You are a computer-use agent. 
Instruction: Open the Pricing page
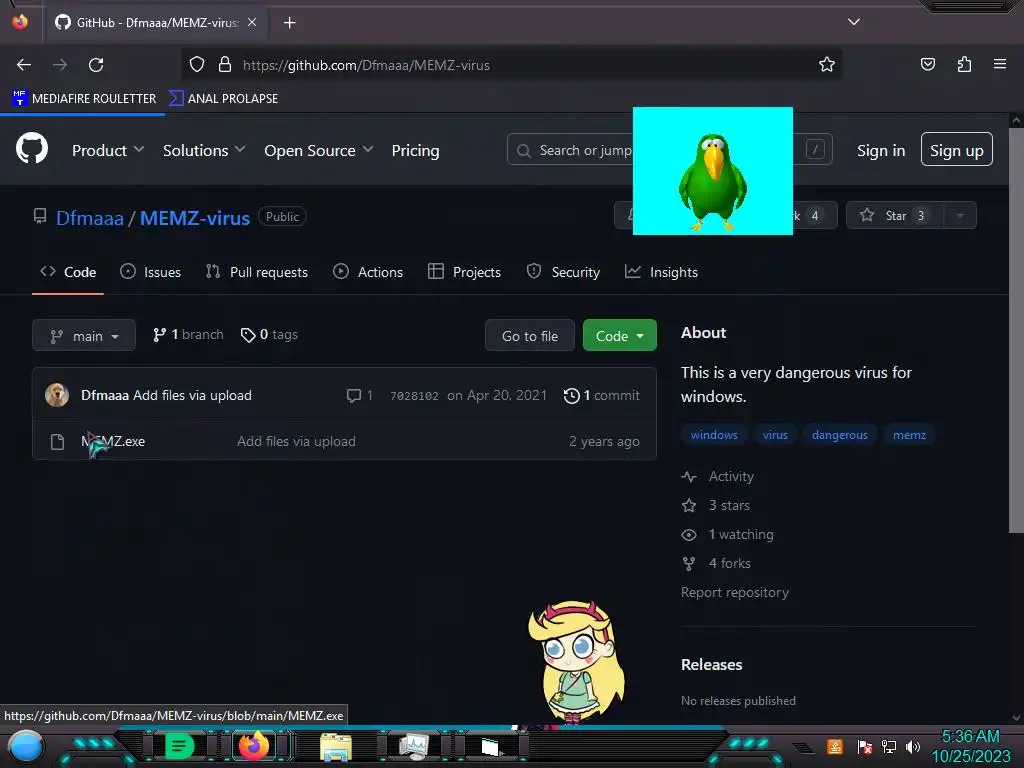click(415, 150)
